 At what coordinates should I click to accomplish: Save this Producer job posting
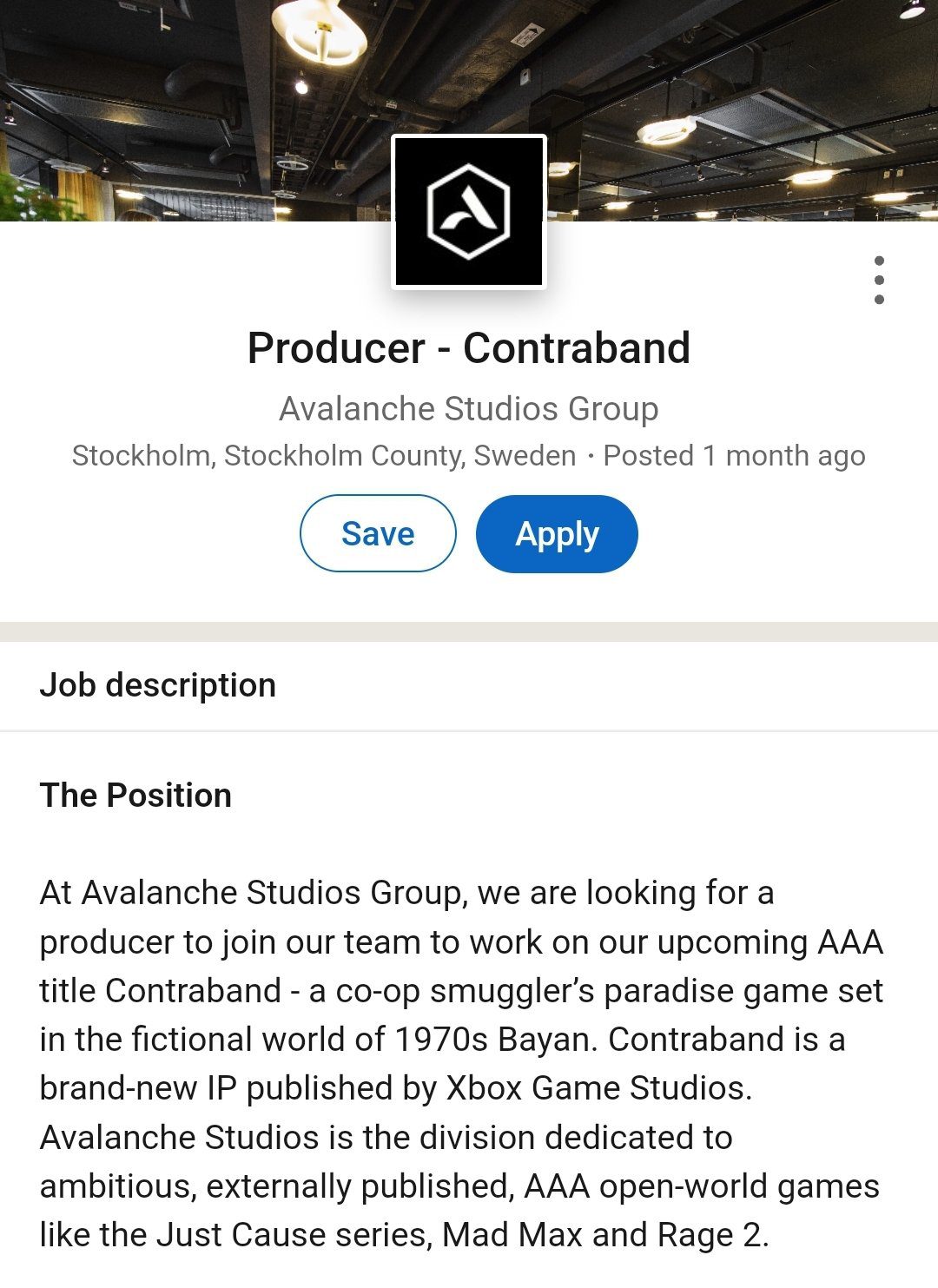[x=378, y=533]
